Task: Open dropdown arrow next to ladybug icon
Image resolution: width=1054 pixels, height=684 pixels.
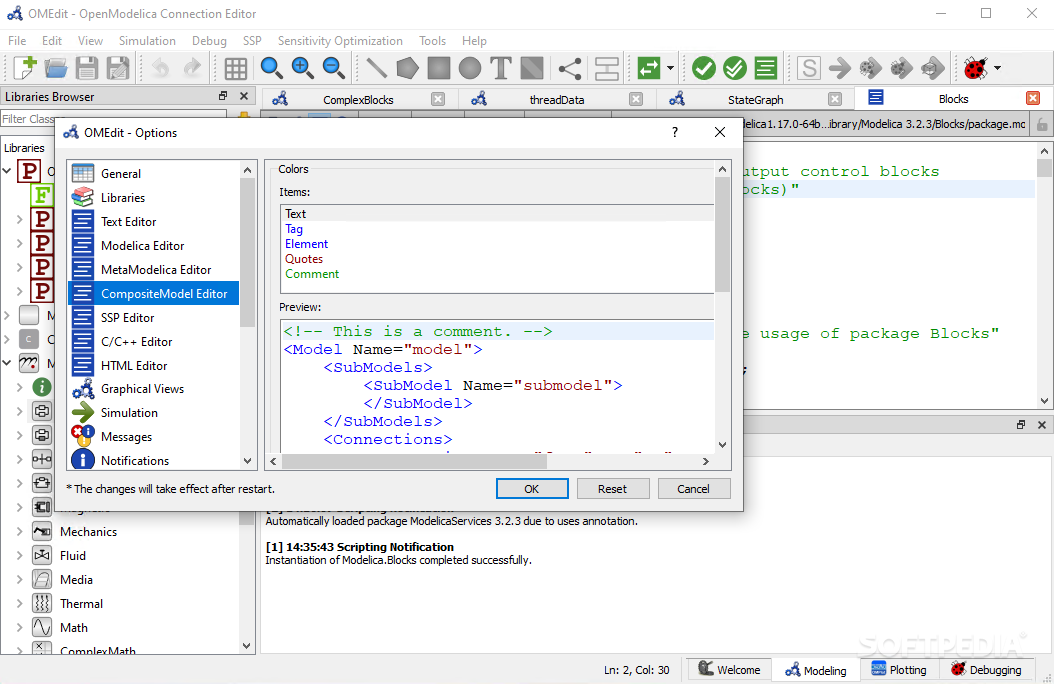Action: coord(998,68)
